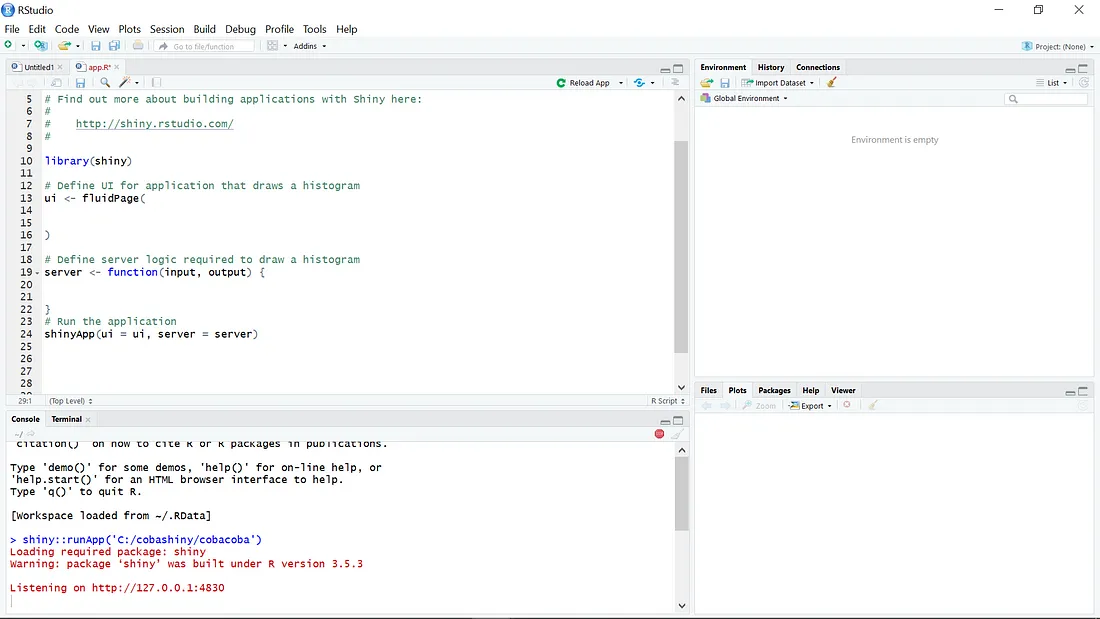
Task: Click the clear console broom icon
Action: 677,434
